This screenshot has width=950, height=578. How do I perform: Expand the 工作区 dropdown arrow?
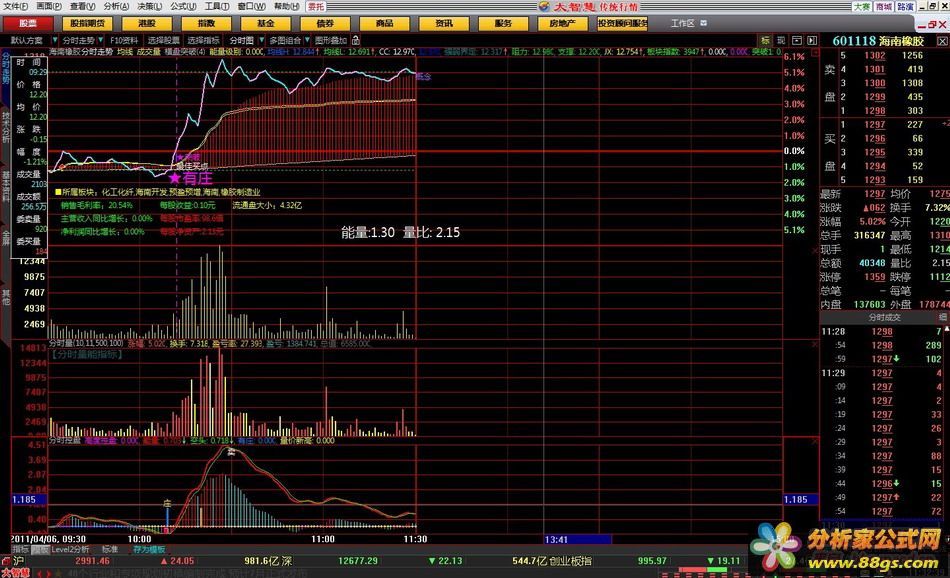click(703, 23)
